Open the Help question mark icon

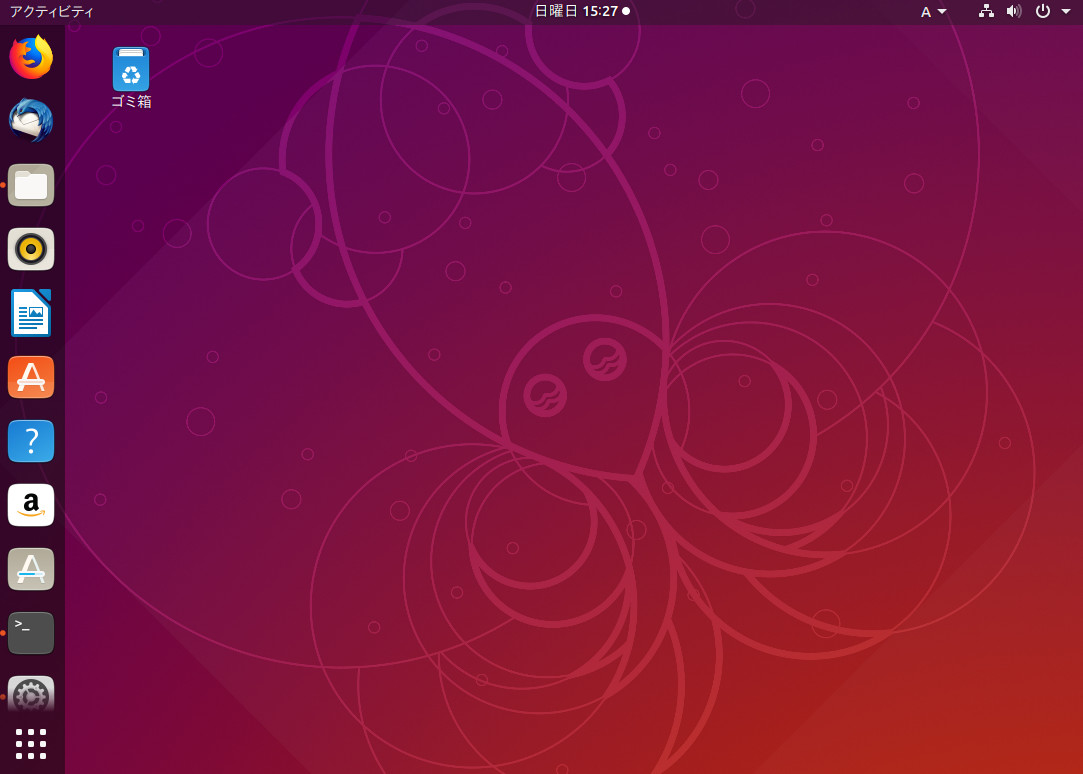pos(31,441)
